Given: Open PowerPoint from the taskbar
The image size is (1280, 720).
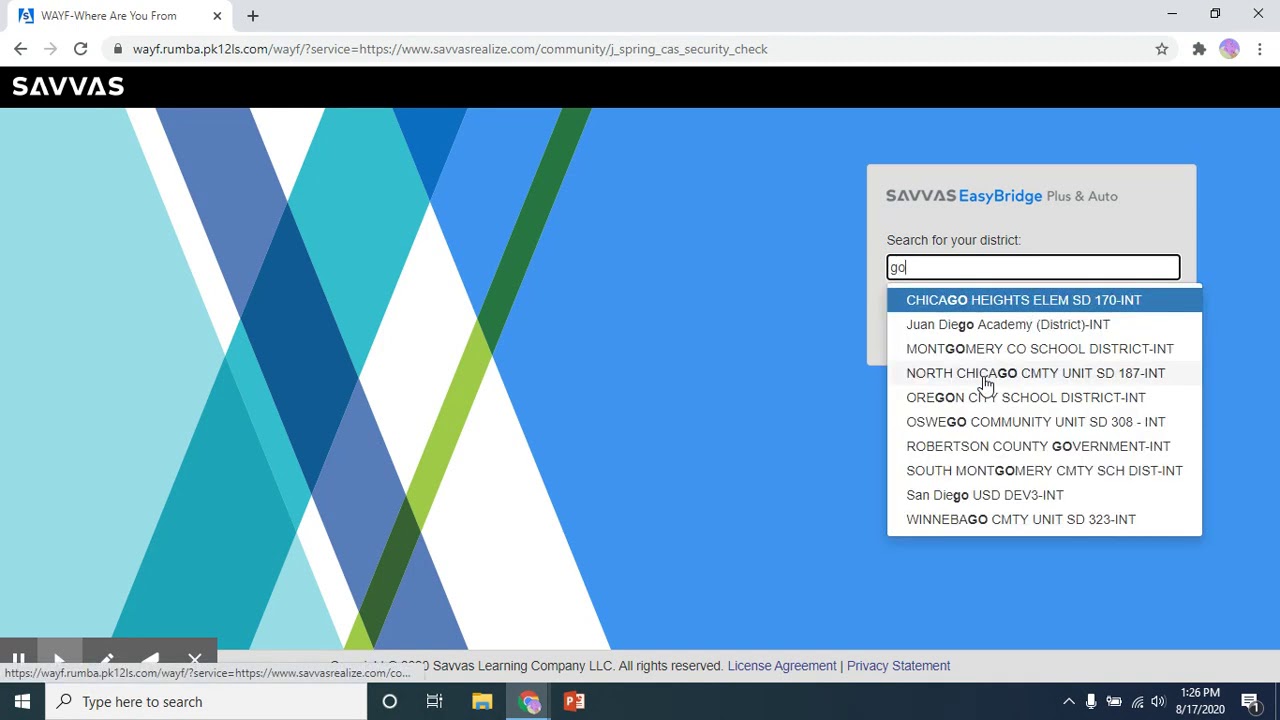Looking at the screenshot, I should click(574, 702).
